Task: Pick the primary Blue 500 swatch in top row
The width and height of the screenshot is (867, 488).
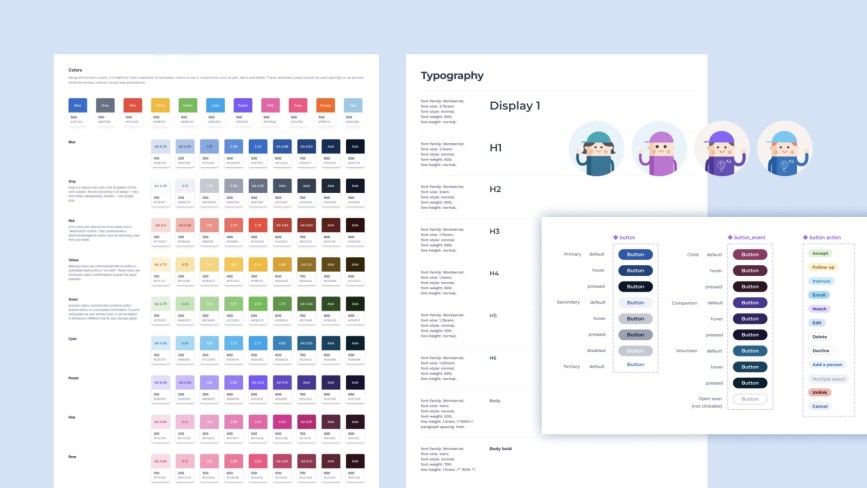Action: pos(77,104)
